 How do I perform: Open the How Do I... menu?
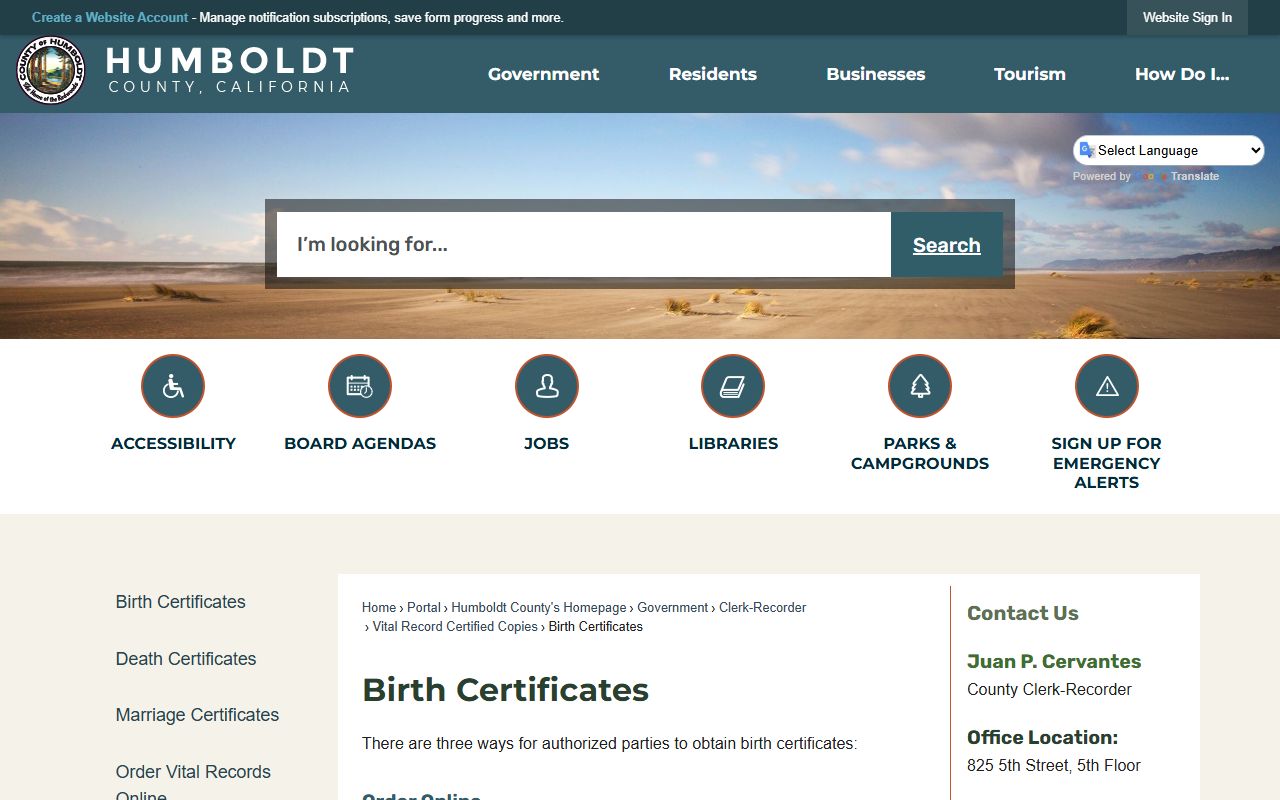coord(1182,74)
